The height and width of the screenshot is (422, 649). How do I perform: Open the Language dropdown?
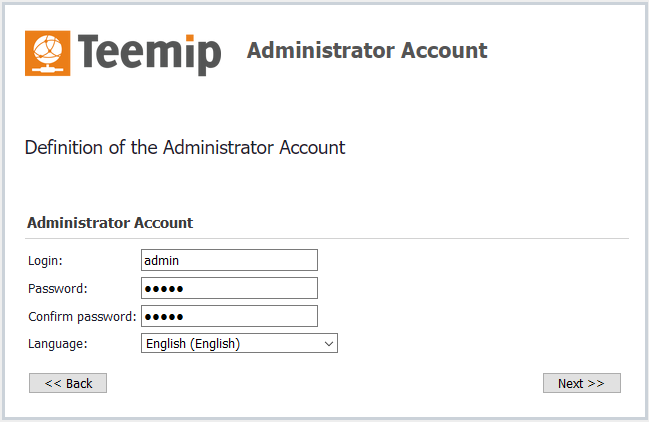(x=240, y=344)
